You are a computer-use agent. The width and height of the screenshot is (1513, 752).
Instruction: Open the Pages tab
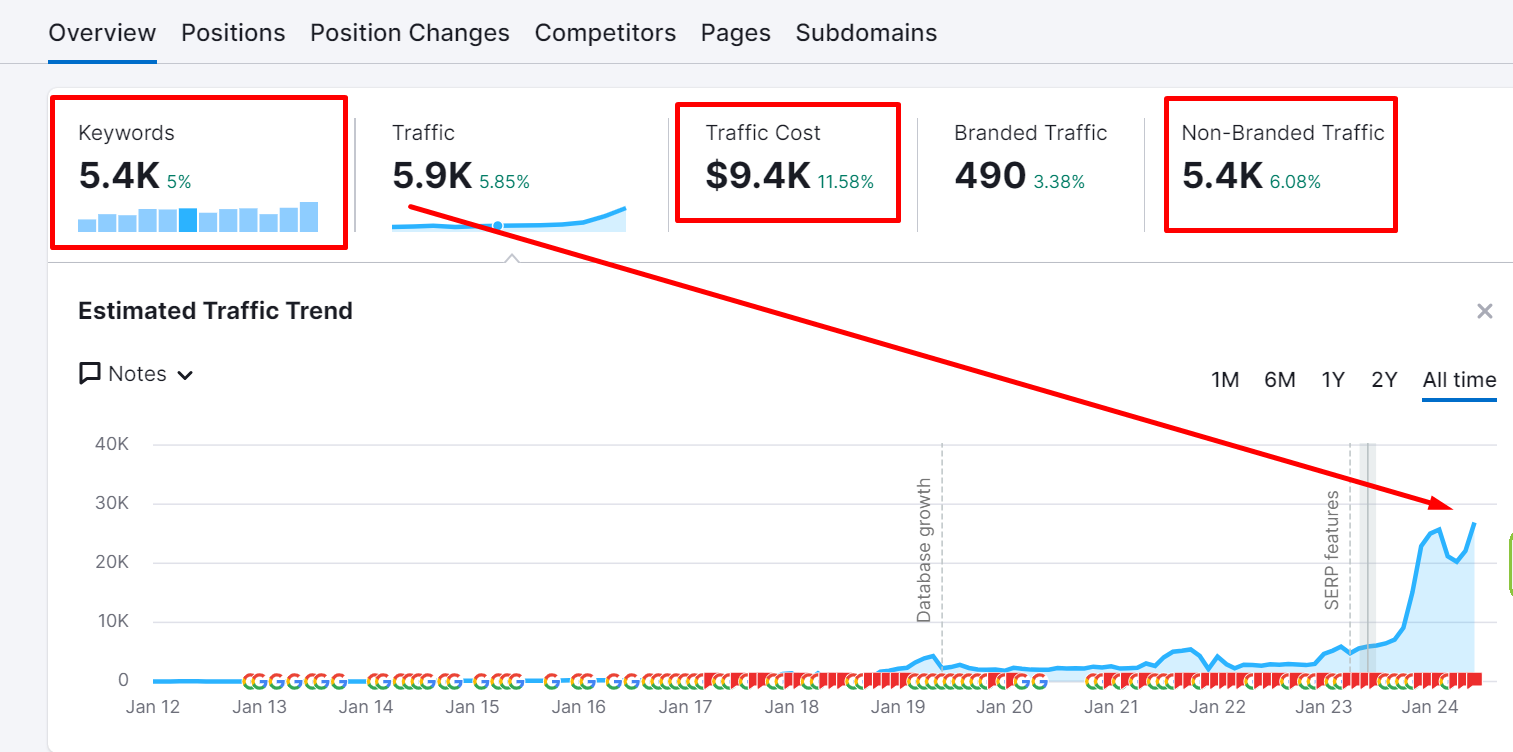point(736,33)
